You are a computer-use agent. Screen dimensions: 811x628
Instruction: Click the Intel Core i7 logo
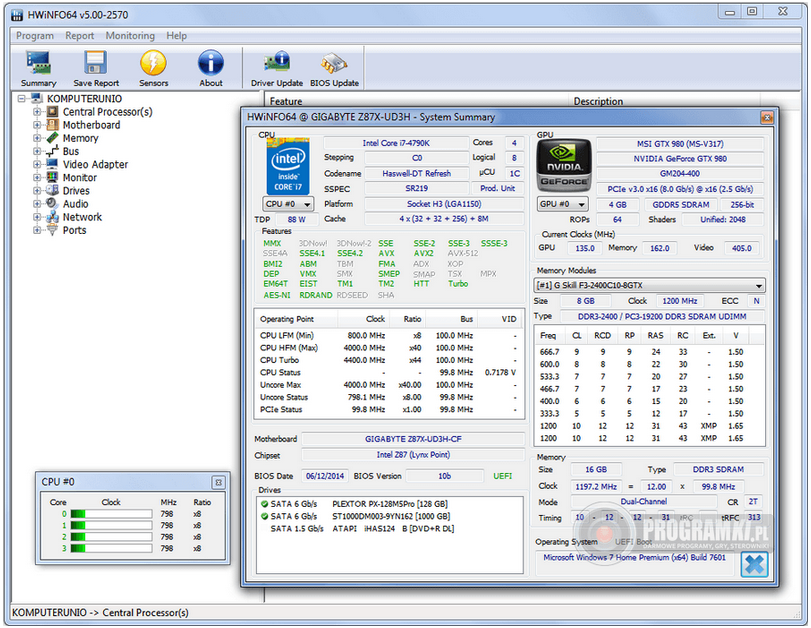point(288,167)
